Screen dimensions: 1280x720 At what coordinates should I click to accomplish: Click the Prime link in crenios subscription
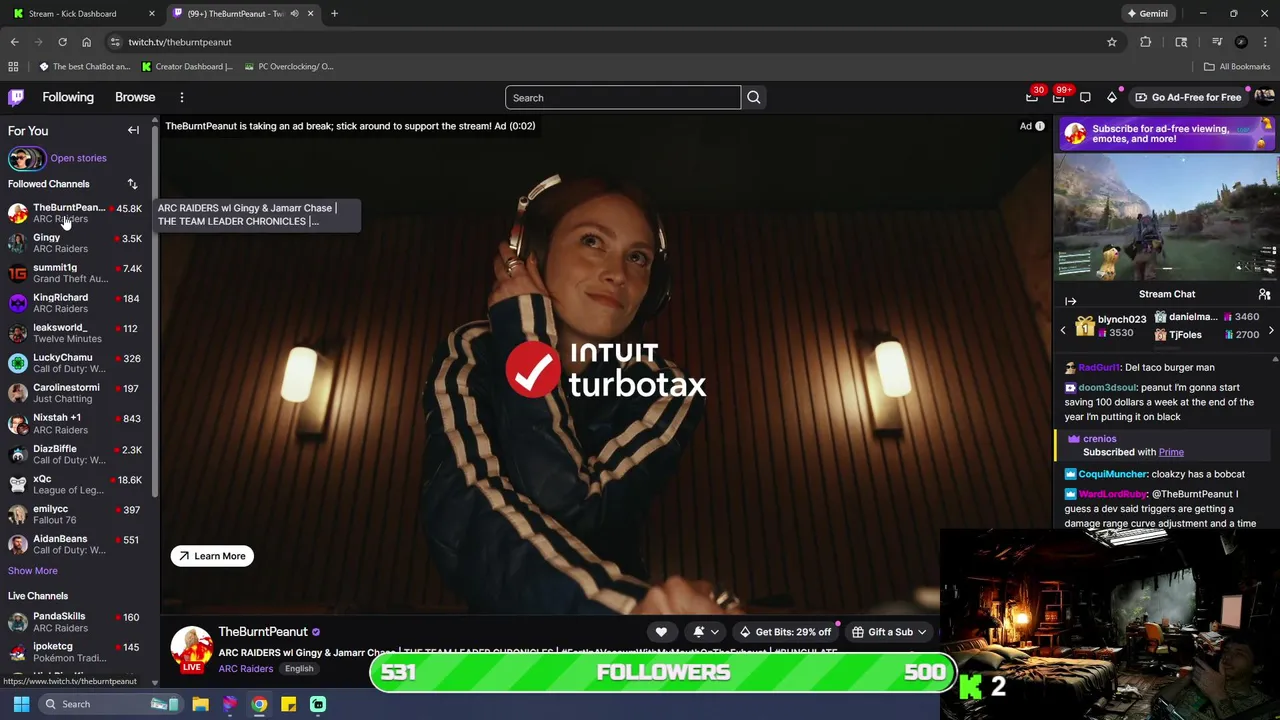click(x=1171, y=452)
